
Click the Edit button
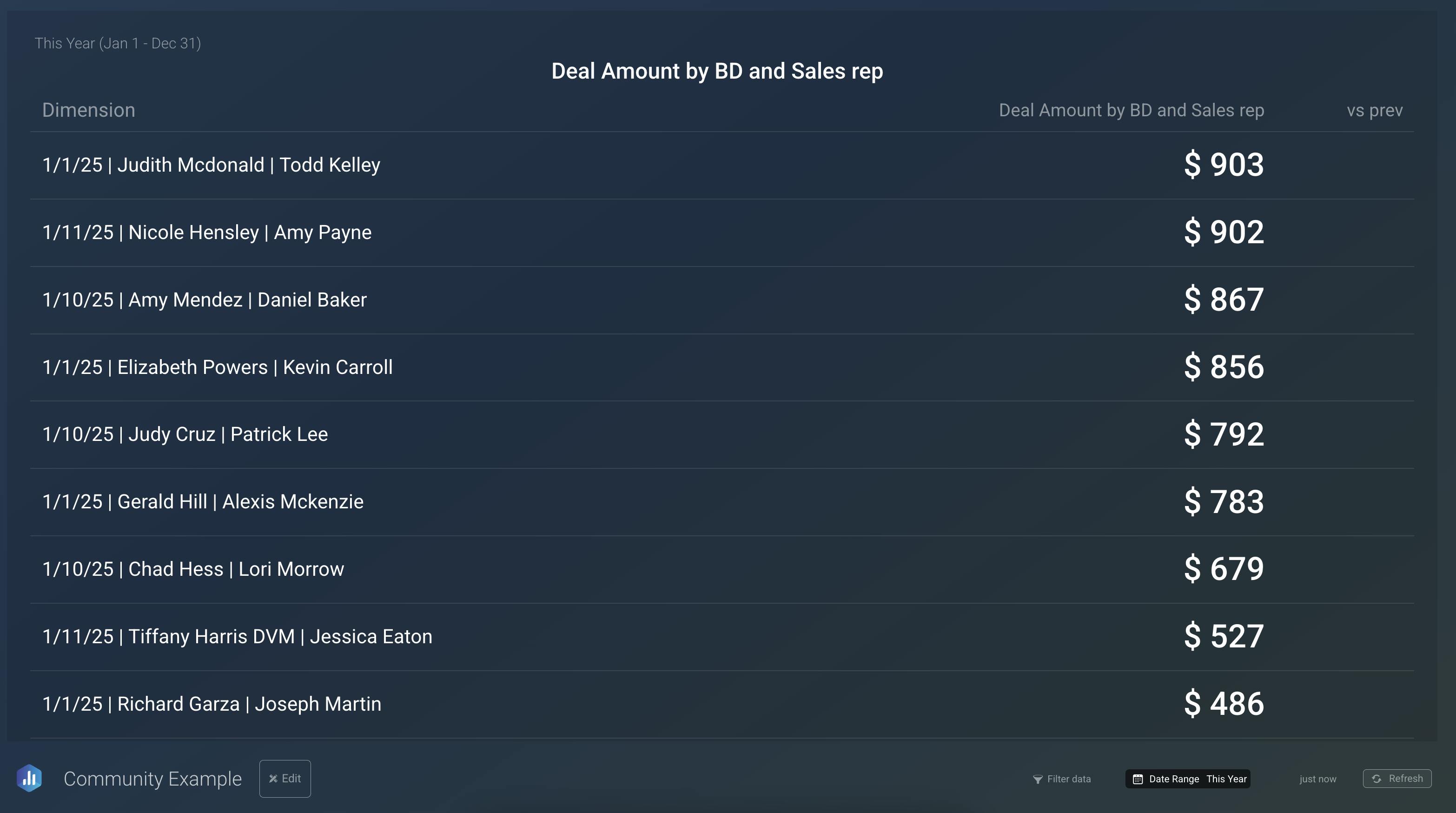[285, 779]
